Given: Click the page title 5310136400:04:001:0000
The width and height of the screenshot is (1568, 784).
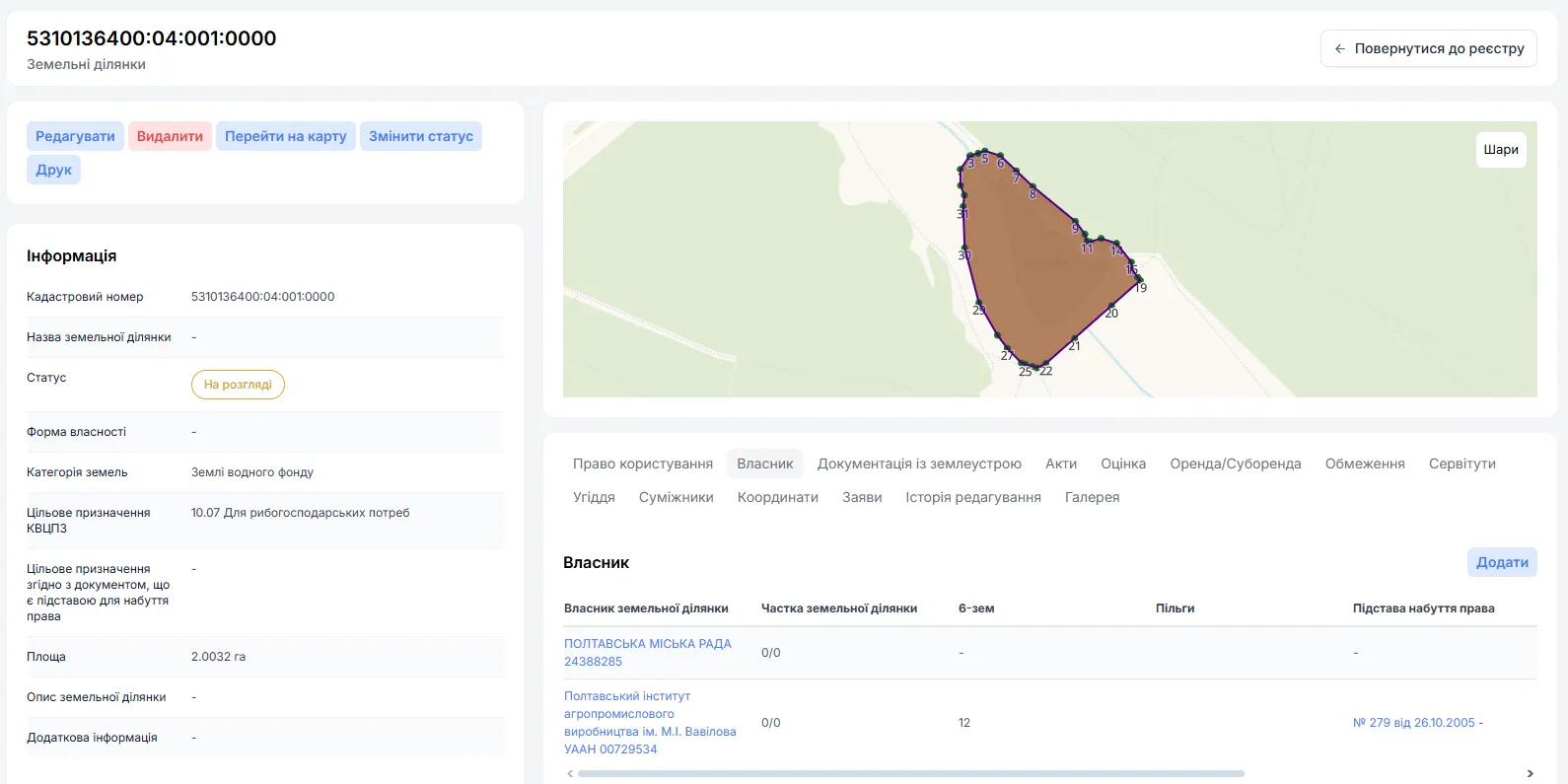Looking at the screenshot, I should (152, 38).
